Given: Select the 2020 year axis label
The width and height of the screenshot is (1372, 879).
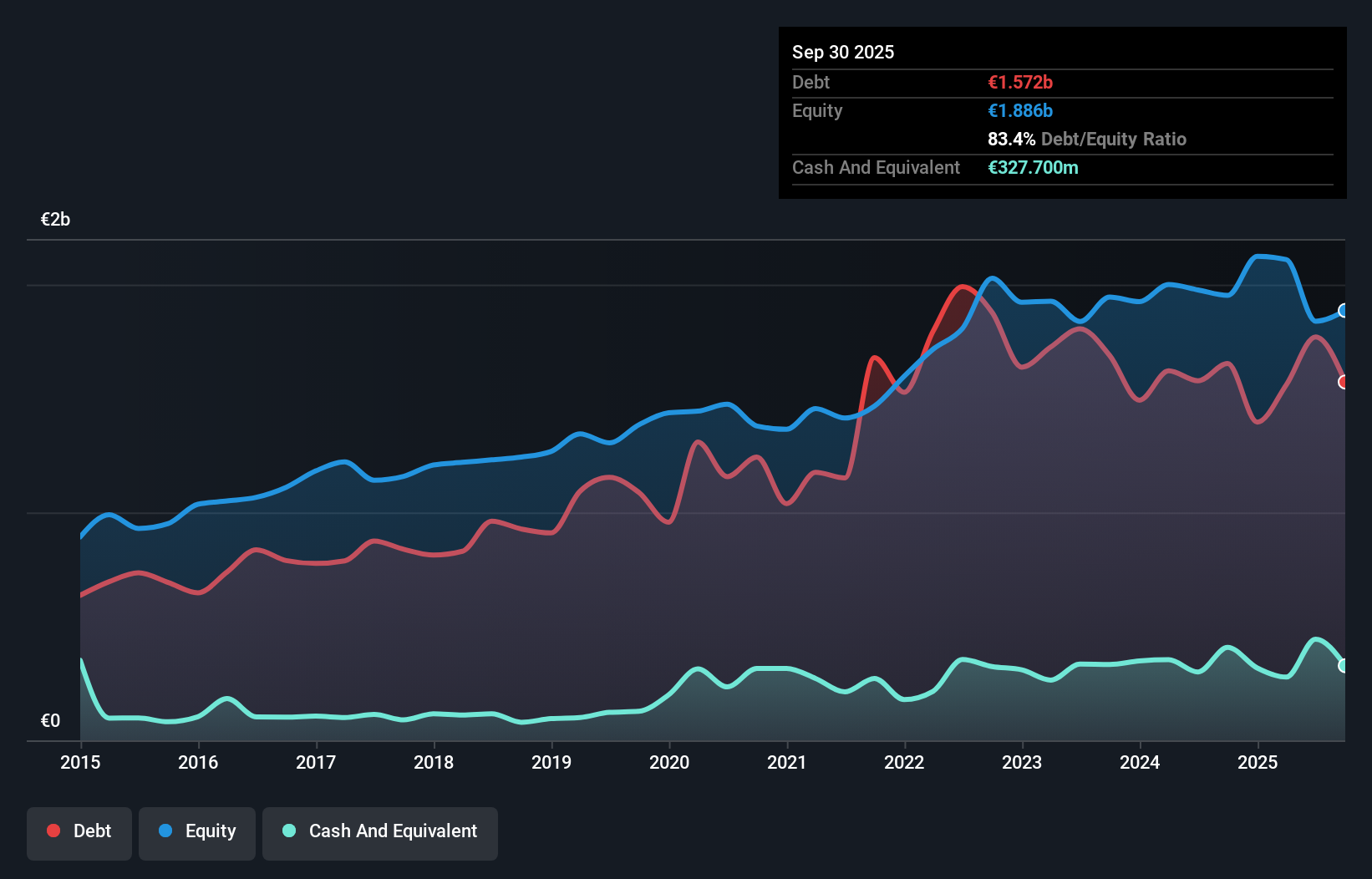Looking at the screenshot, I should [x=669, y=763].
